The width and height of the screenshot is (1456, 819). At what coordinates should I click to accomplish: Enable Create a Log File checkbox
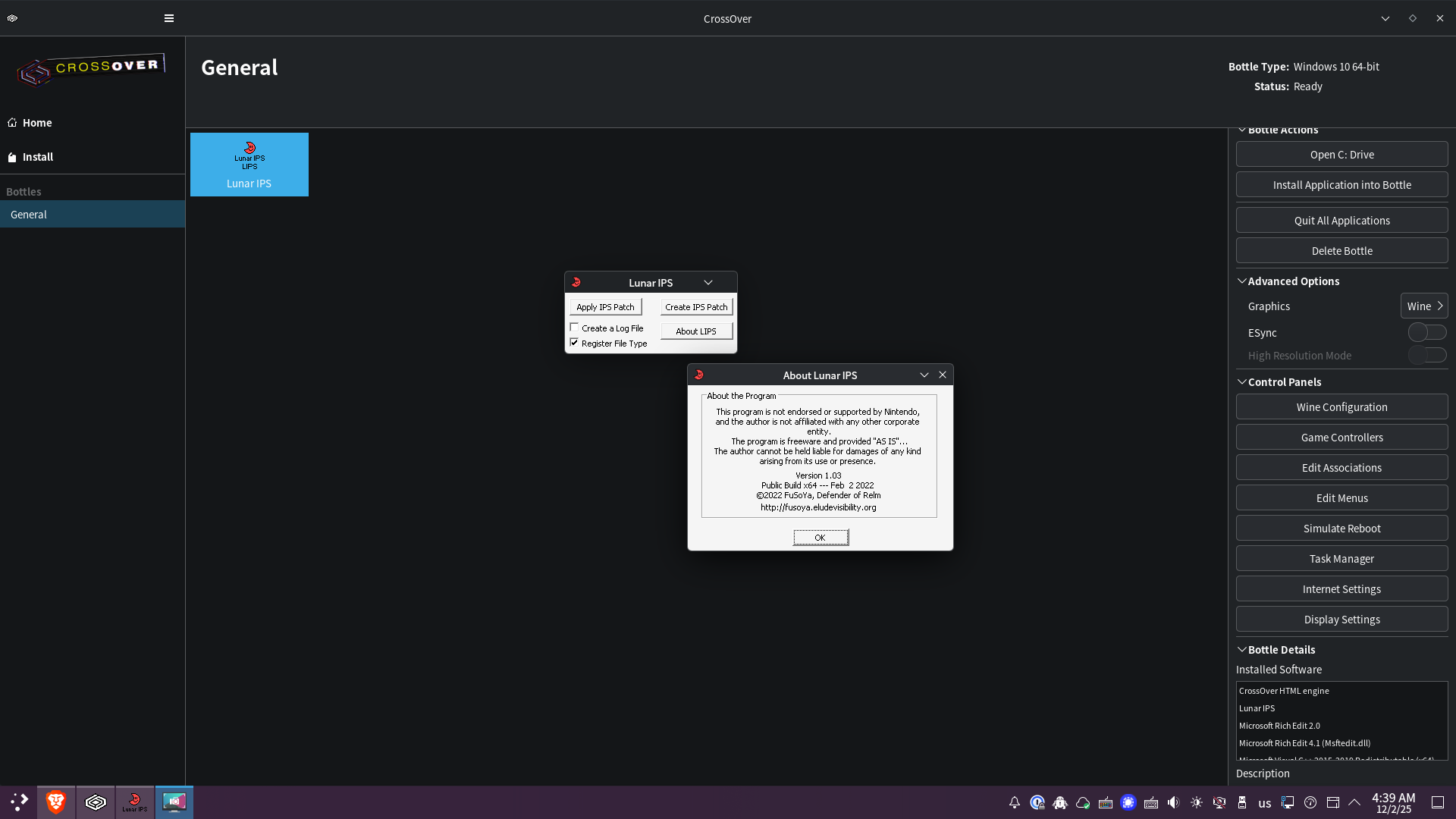click(574, 328)
